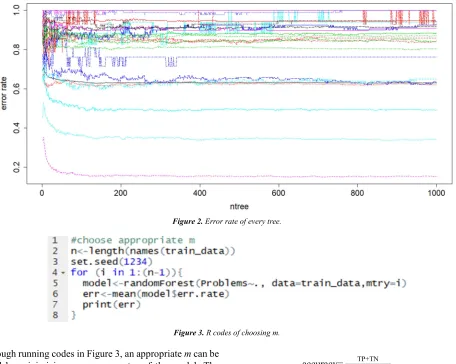Click line number 2 in the code gutter
This screenshot has height=364, width=456.
pyautogui.click(x=55, y=251)
